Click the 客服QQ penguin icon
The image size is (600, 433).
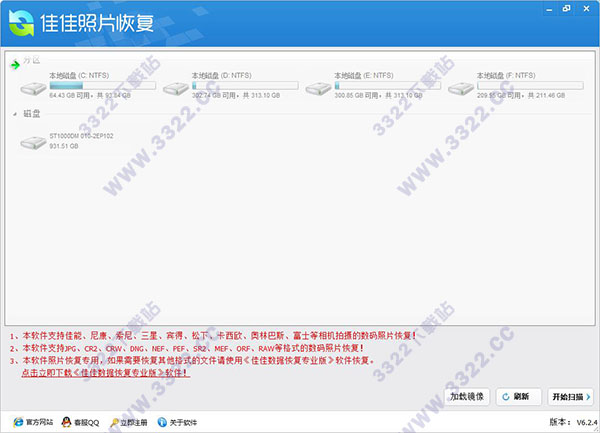click(66, 422)
